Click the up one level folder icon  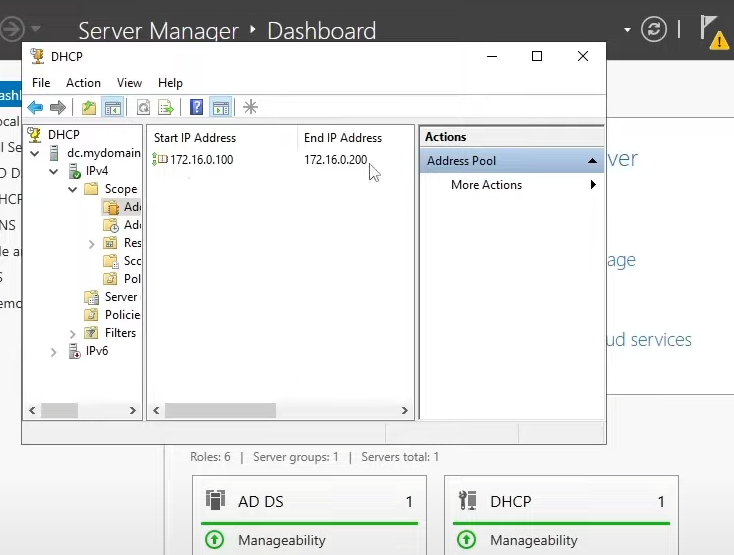pyautogui.click(x=89, y=108)
